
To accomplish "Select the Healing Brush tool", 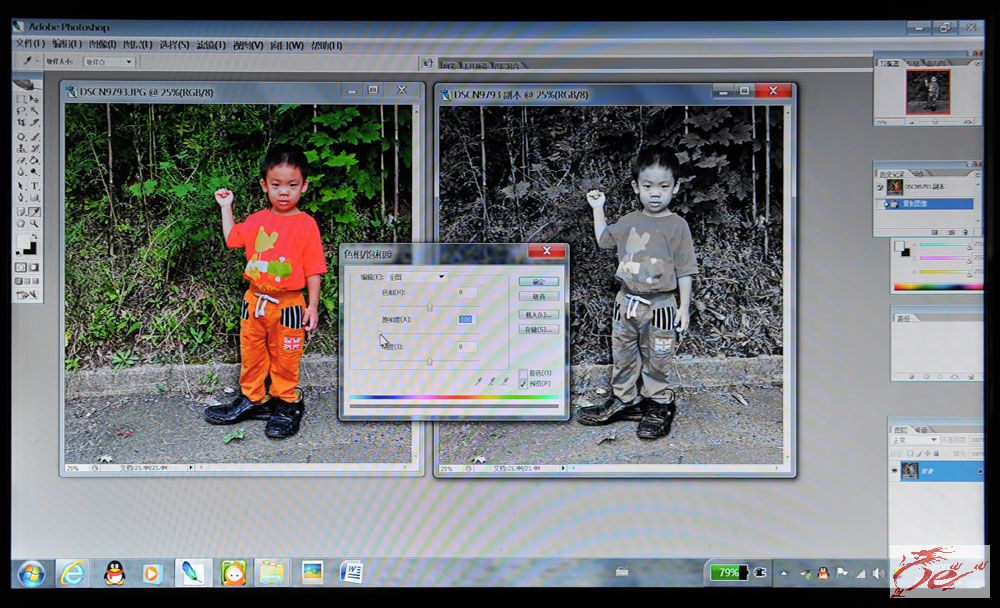I will click(x=21, y=137).
